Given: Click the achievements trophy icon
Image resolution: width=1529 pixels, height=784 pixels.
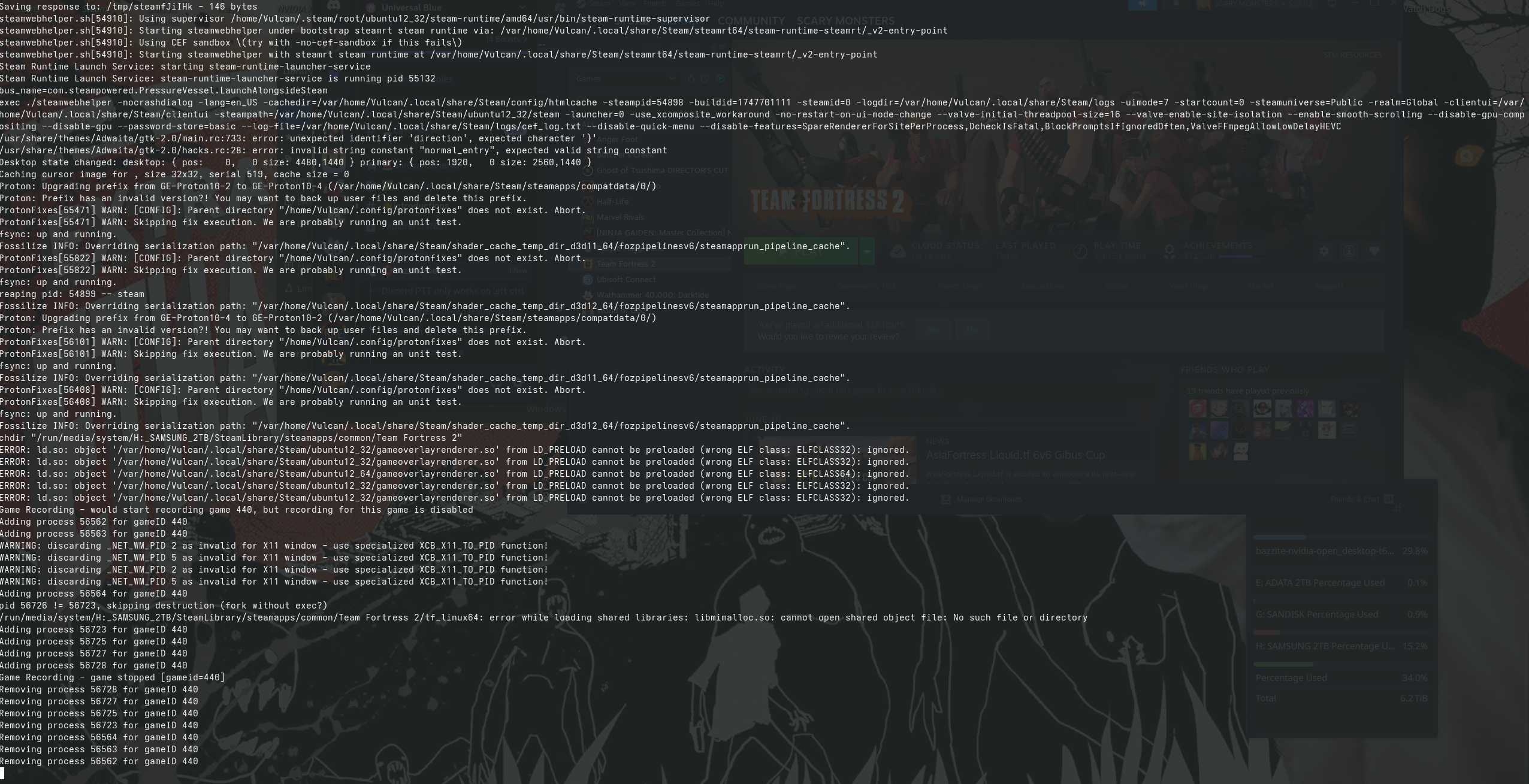Looking at the screenshot, I should tap(1170, 251).
